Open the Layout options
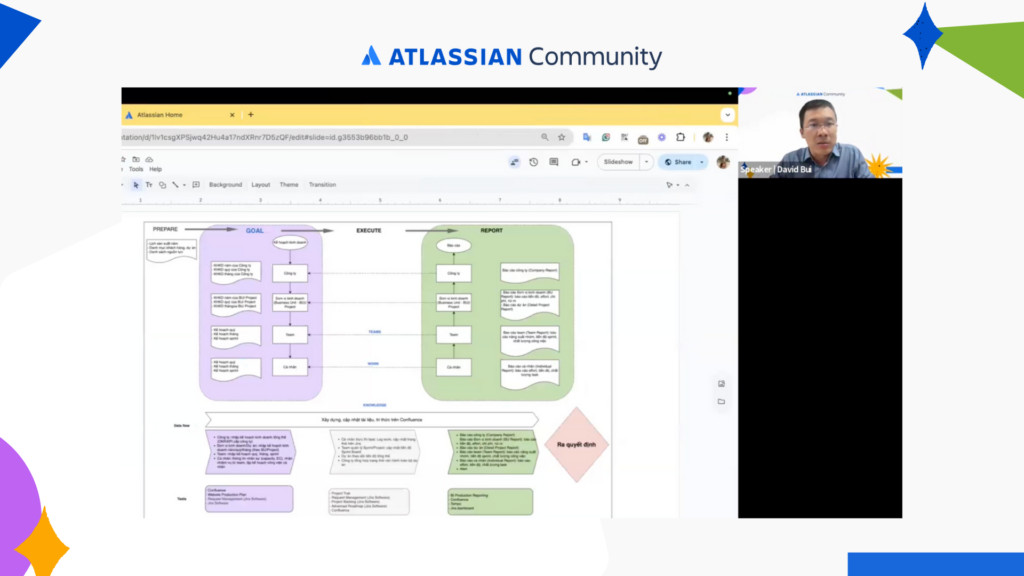 tap(261, 185)
